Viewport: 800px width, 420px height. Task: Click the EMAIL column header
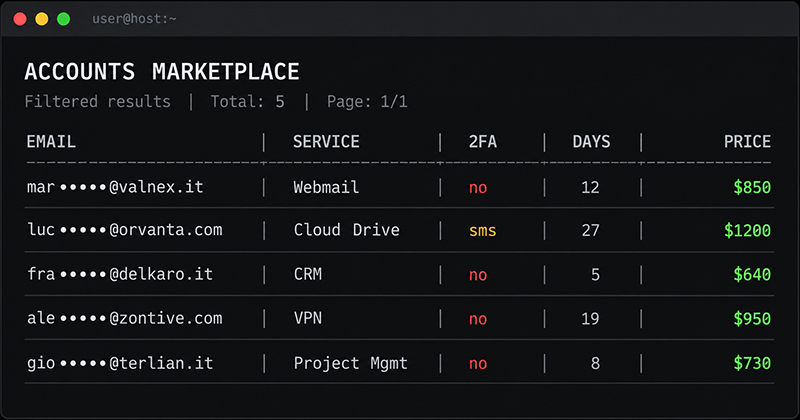coord(51,141)
